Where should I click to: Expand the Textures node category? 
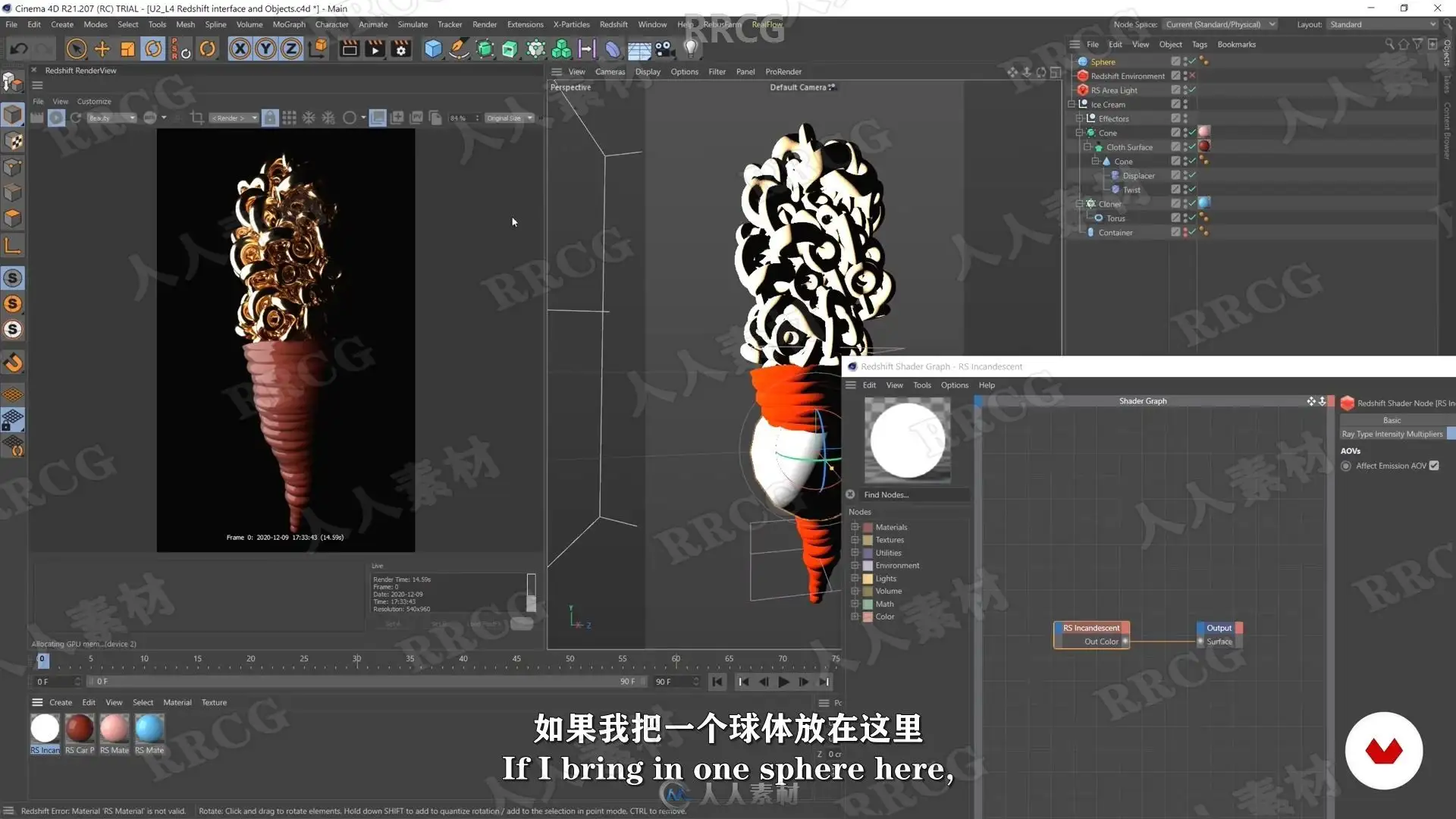(855, 540)
